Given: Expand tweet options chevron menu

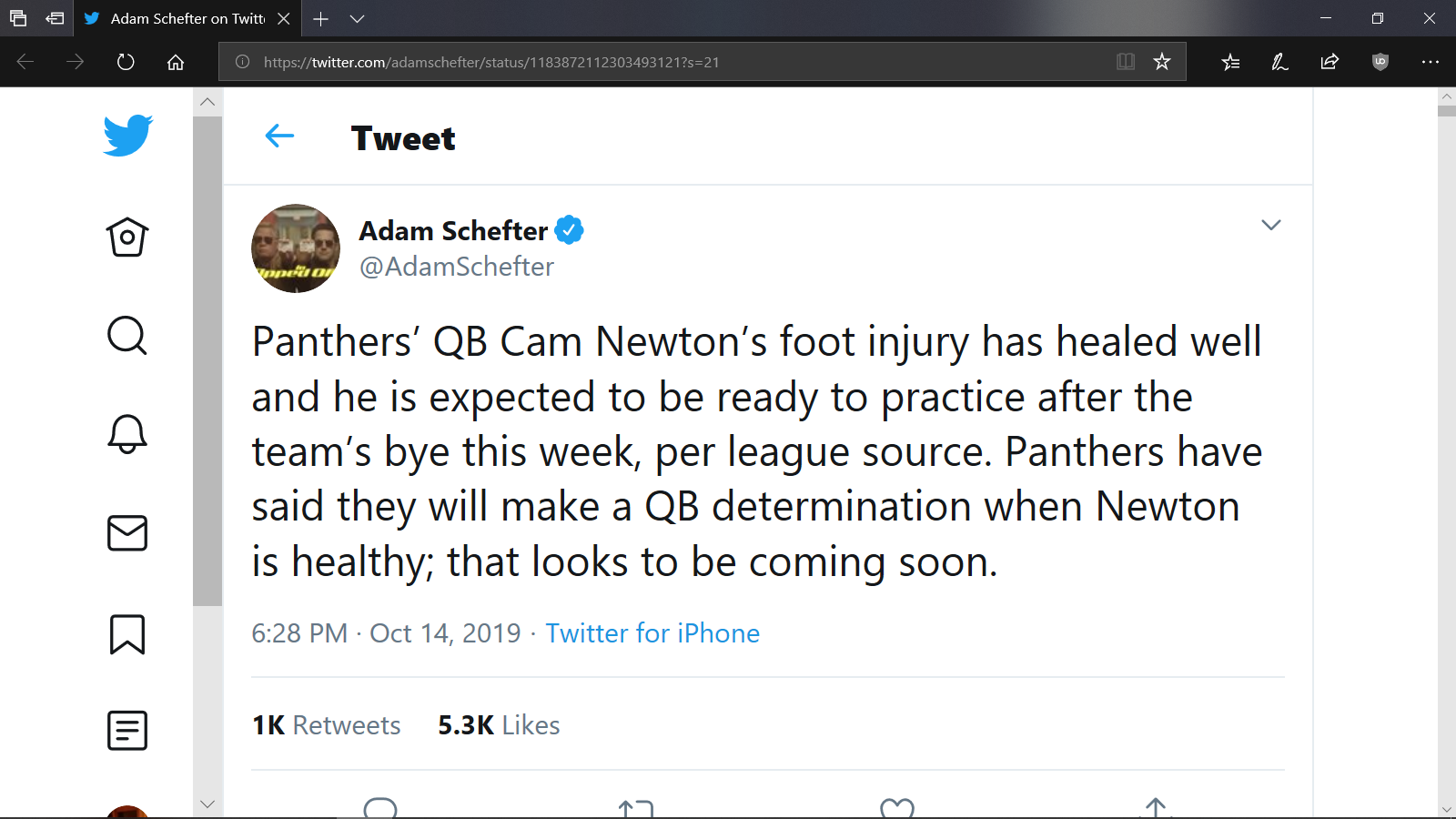Looking at the screenshot, I should click(1271, 225).
